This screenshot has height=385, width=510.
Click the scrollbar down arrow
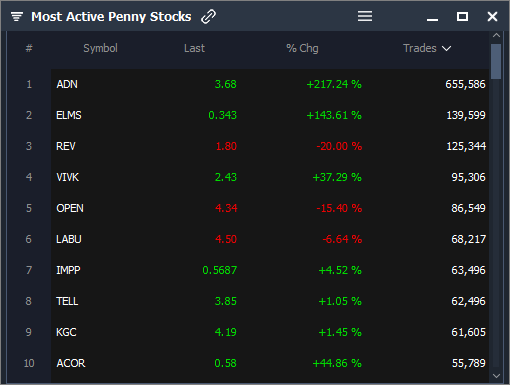pyautogui.click(x=496, y=376)
